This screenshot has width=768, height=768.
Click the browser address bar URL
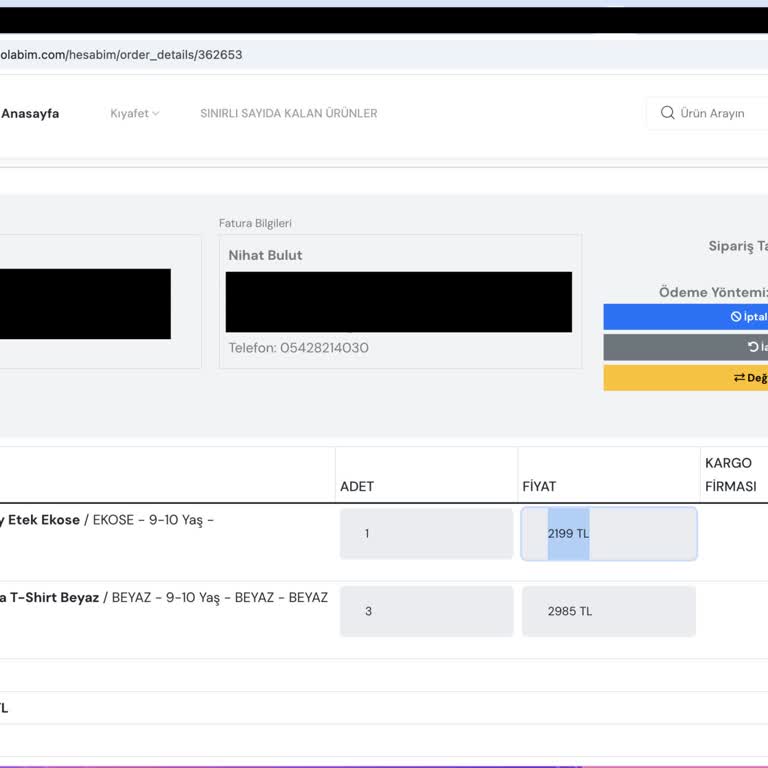[x=121, y=55]
